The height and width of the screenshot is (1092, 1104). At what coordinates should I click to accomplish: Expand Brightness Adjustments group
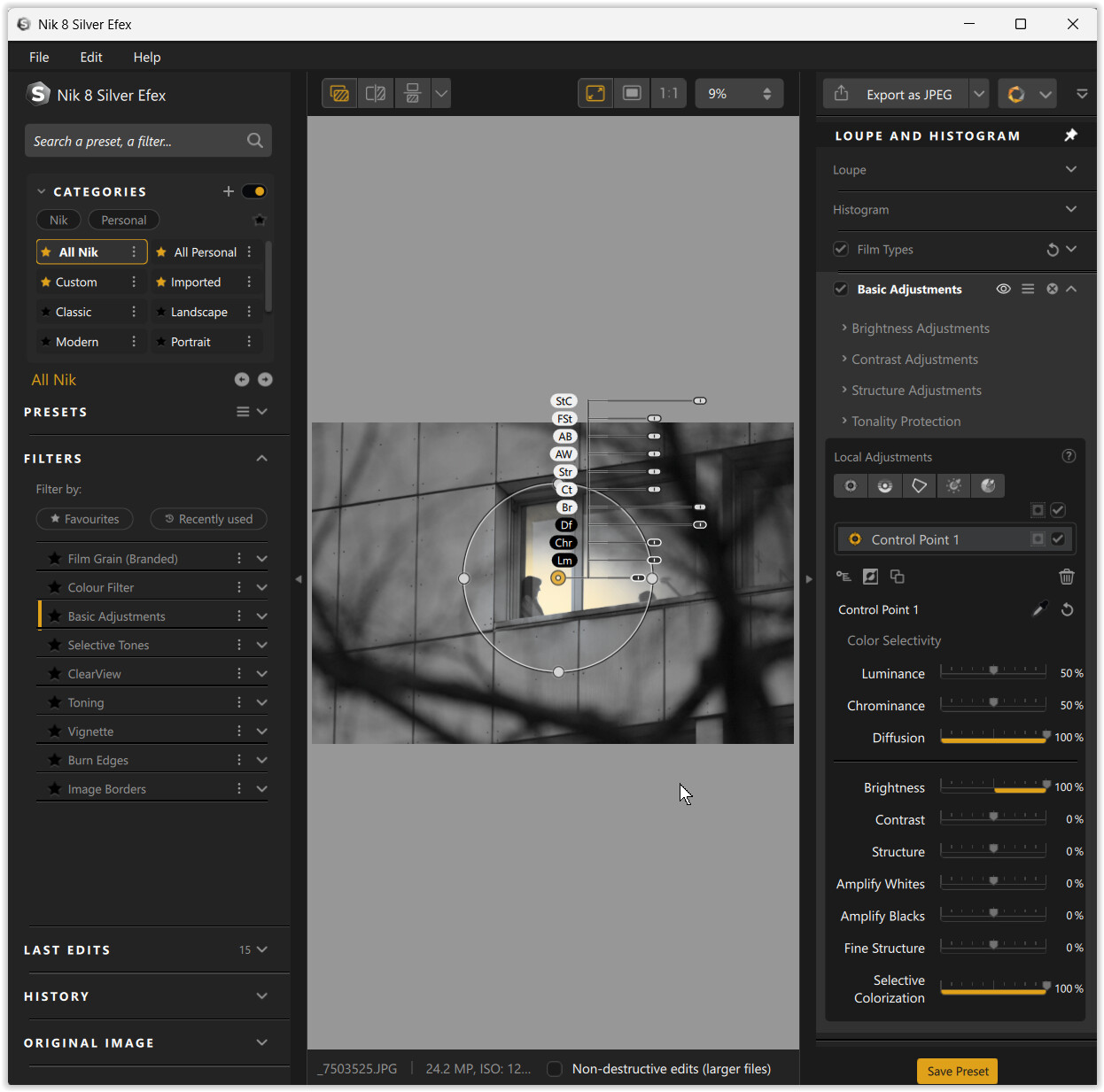click(920, 329)
